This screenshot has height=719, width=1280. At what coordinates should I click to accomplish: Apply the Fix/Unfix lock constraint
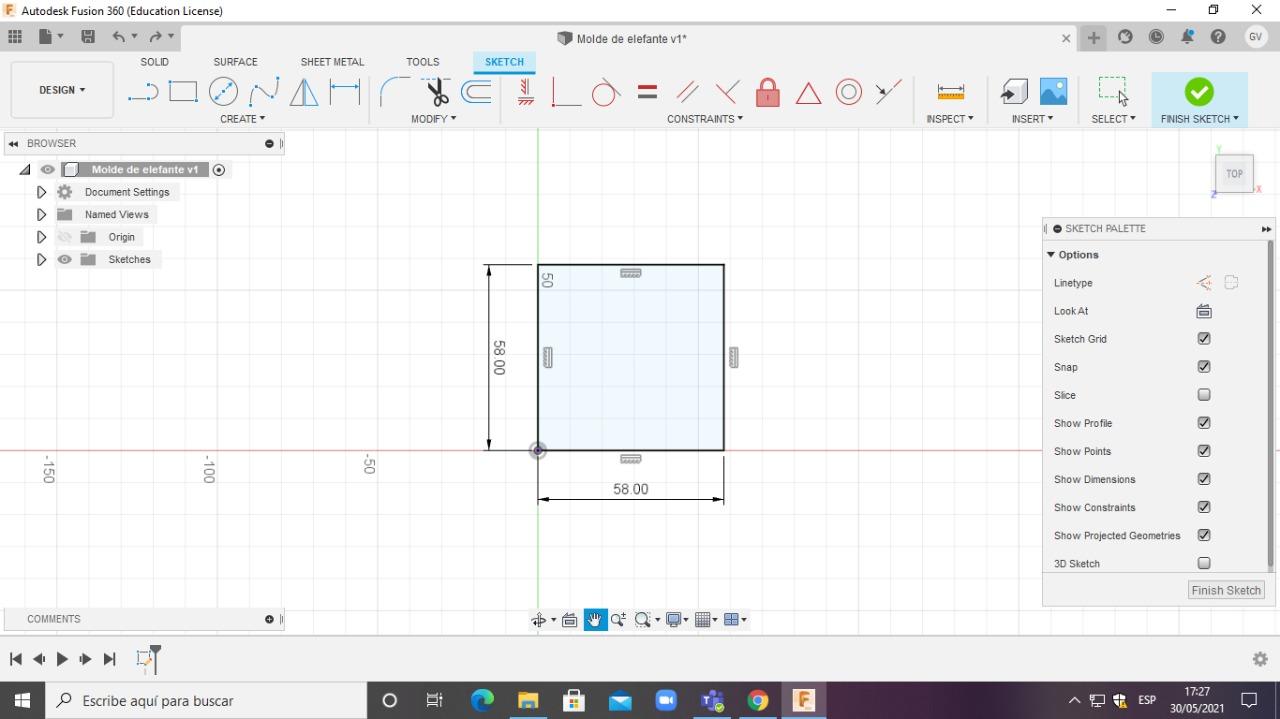point(767,92)
